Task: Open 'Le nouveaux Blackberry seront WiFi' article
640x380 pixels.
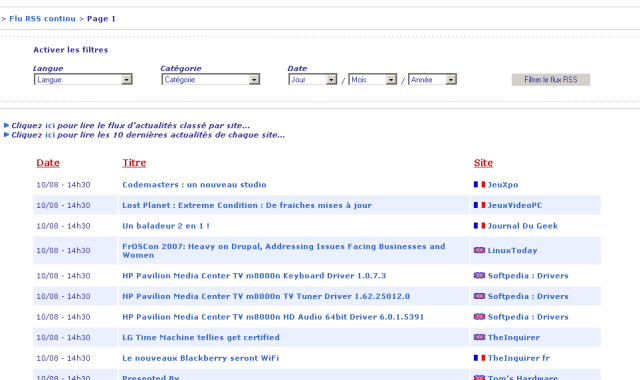Action: coord(200,358)
